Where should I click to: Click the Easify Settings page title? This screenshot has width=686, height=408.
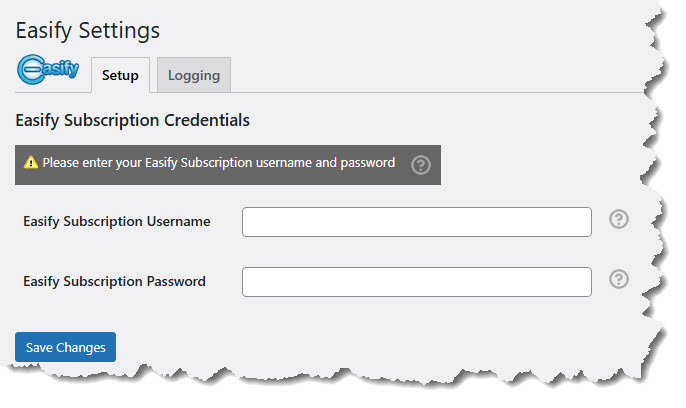88,31
